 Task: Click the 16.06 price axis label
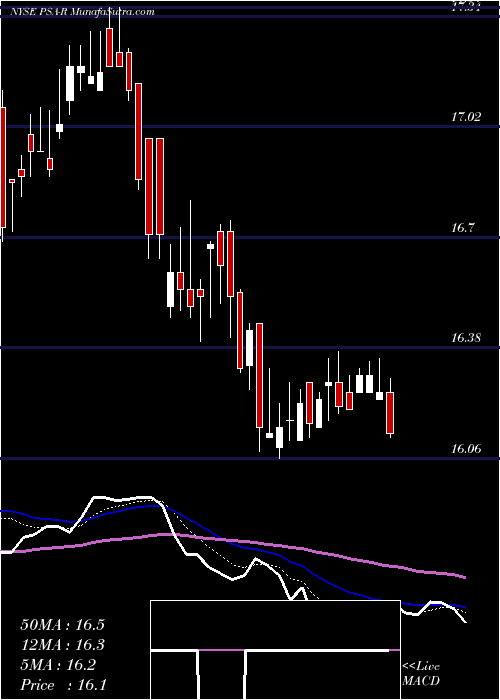coord(467,449)
